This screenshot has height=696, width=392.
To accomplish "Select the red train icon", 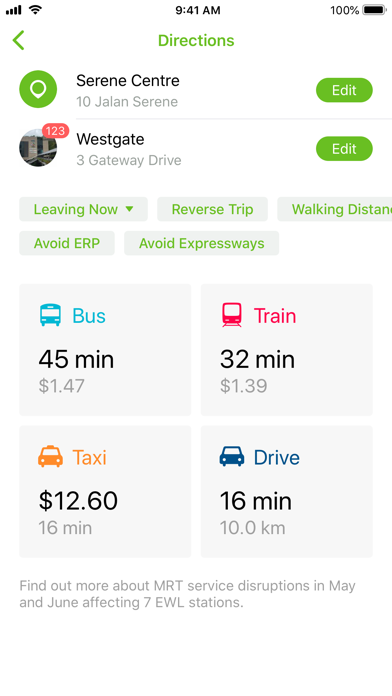I will [232, 315].
